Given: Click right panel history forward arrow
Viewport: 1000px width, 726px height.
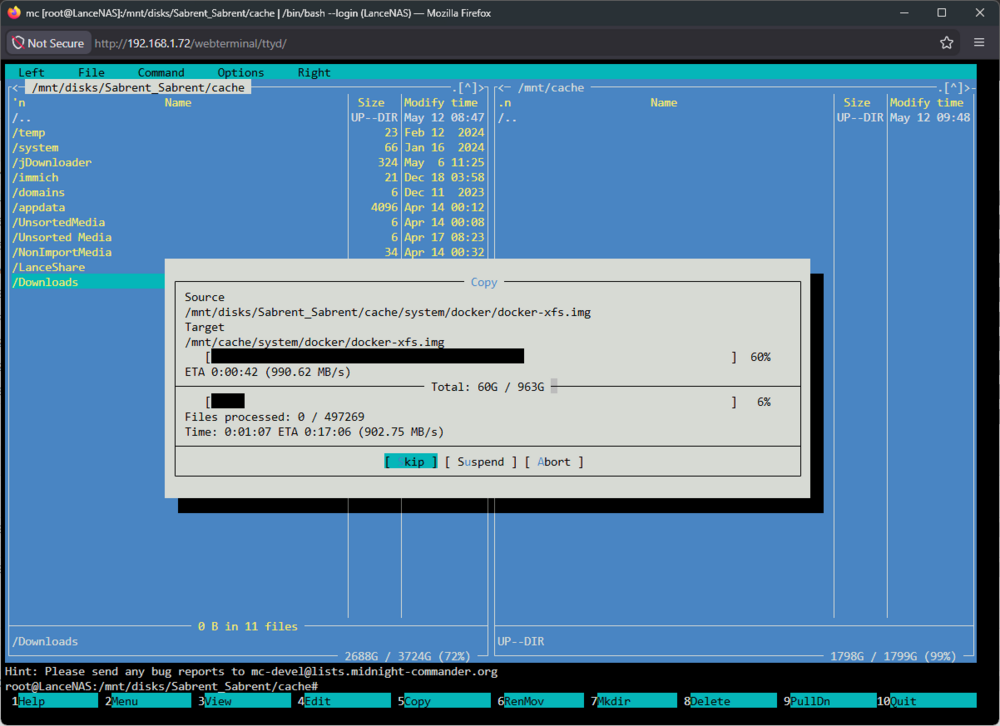Looking at the screenshot, I should coord(967,88).
